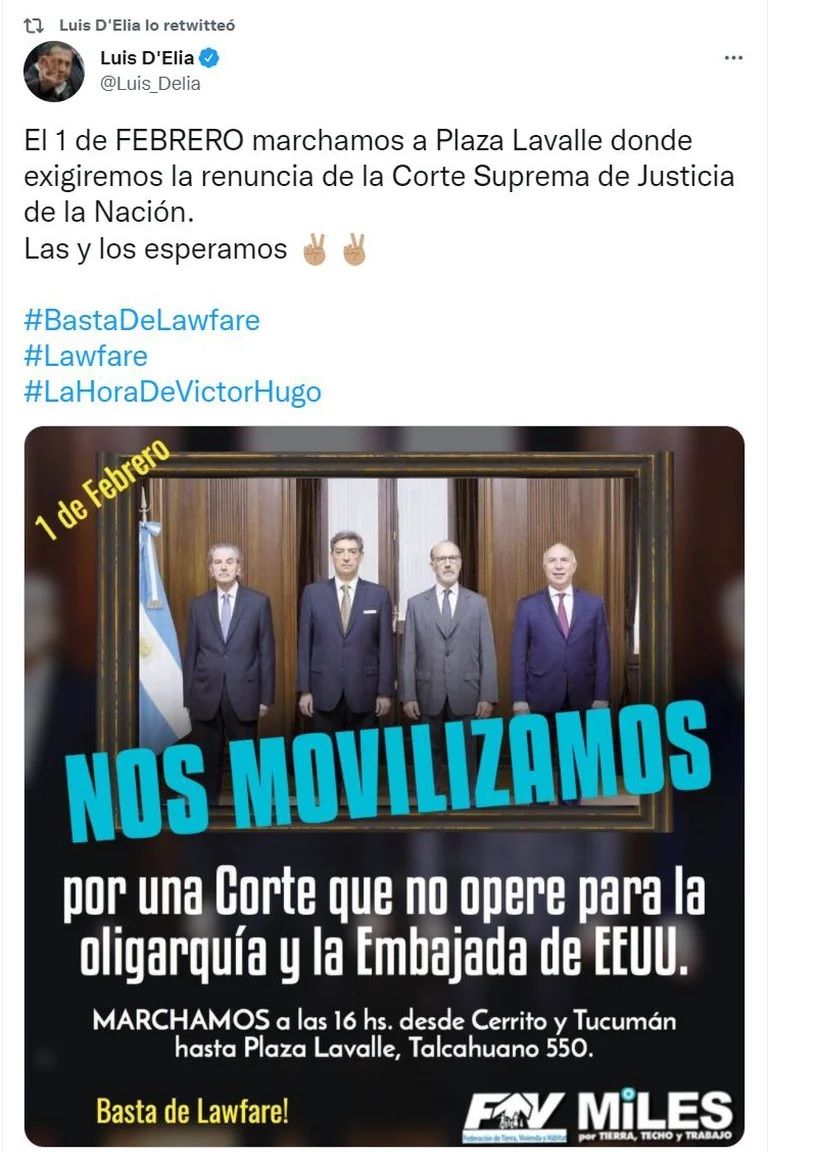This screenshot has height=1152, width=819.
Task: Click the yellow "Basta de Lawfare!" text
Action: point(192,1112)
